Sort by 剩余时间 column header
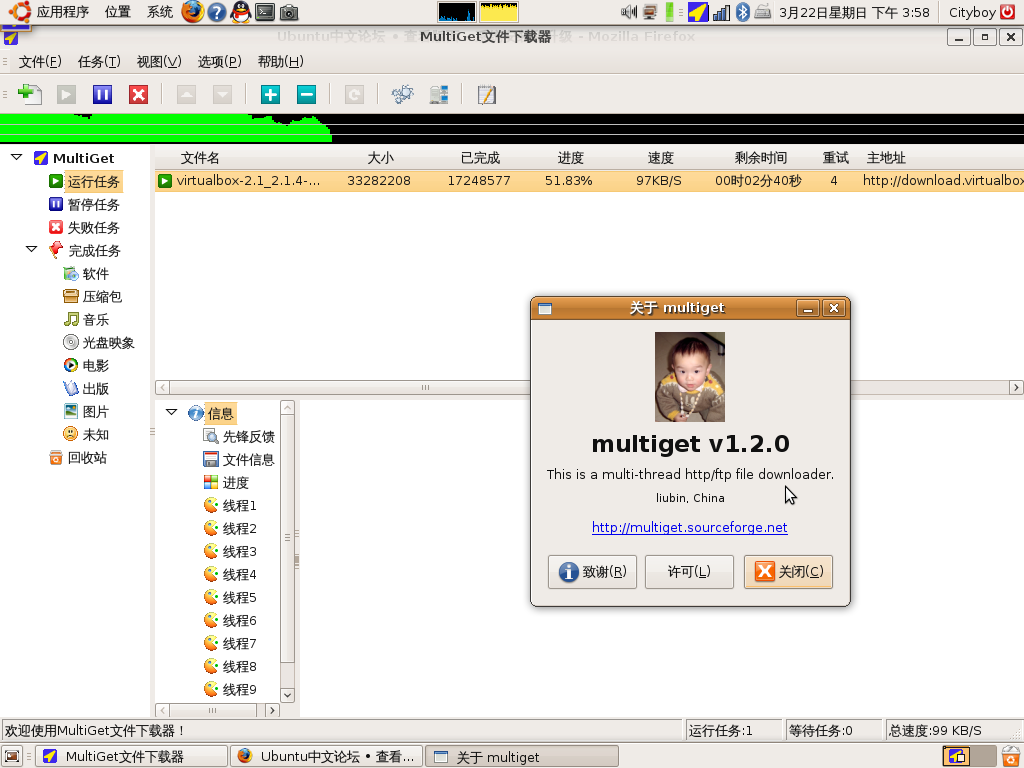 [760, 157]
